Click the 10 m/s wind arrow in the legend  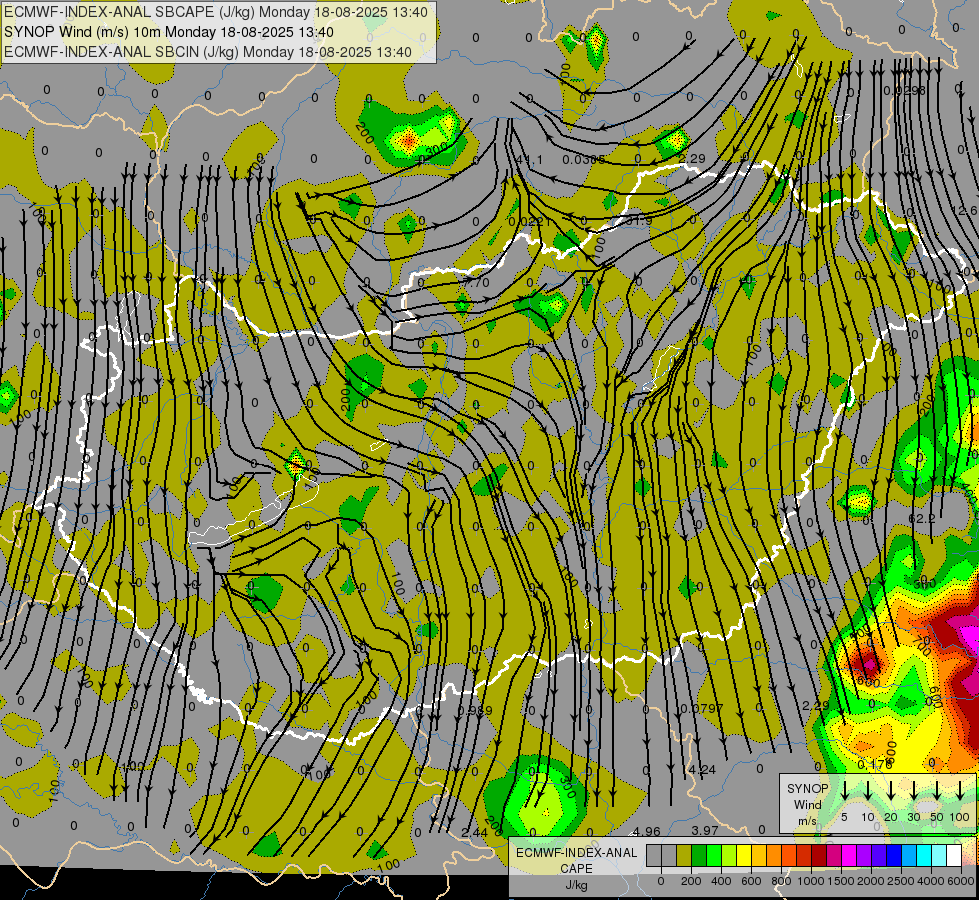tap(868, 790)
